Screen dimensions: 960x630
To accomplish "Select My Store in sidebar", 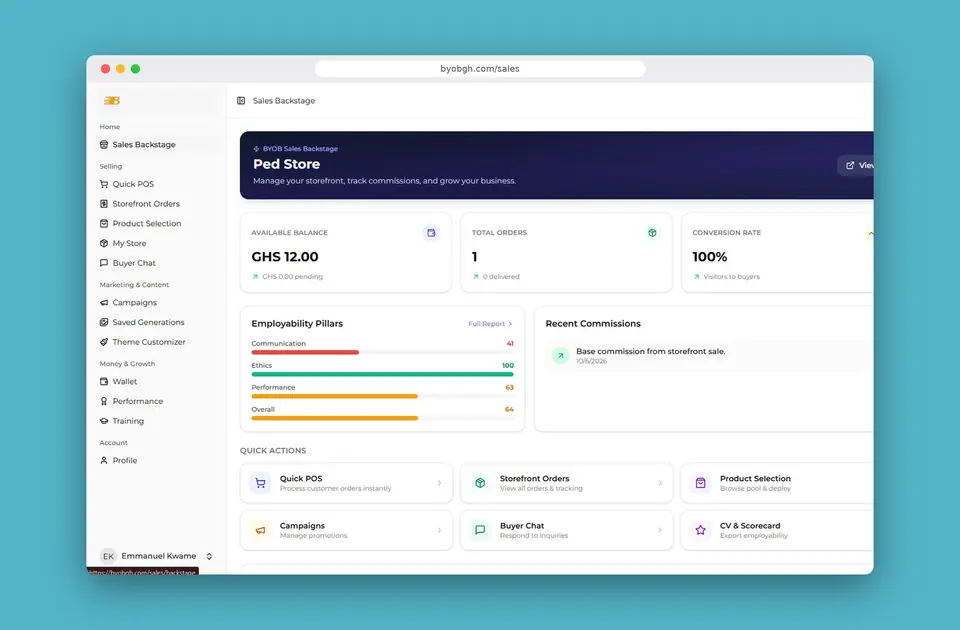I will [158, 243].
